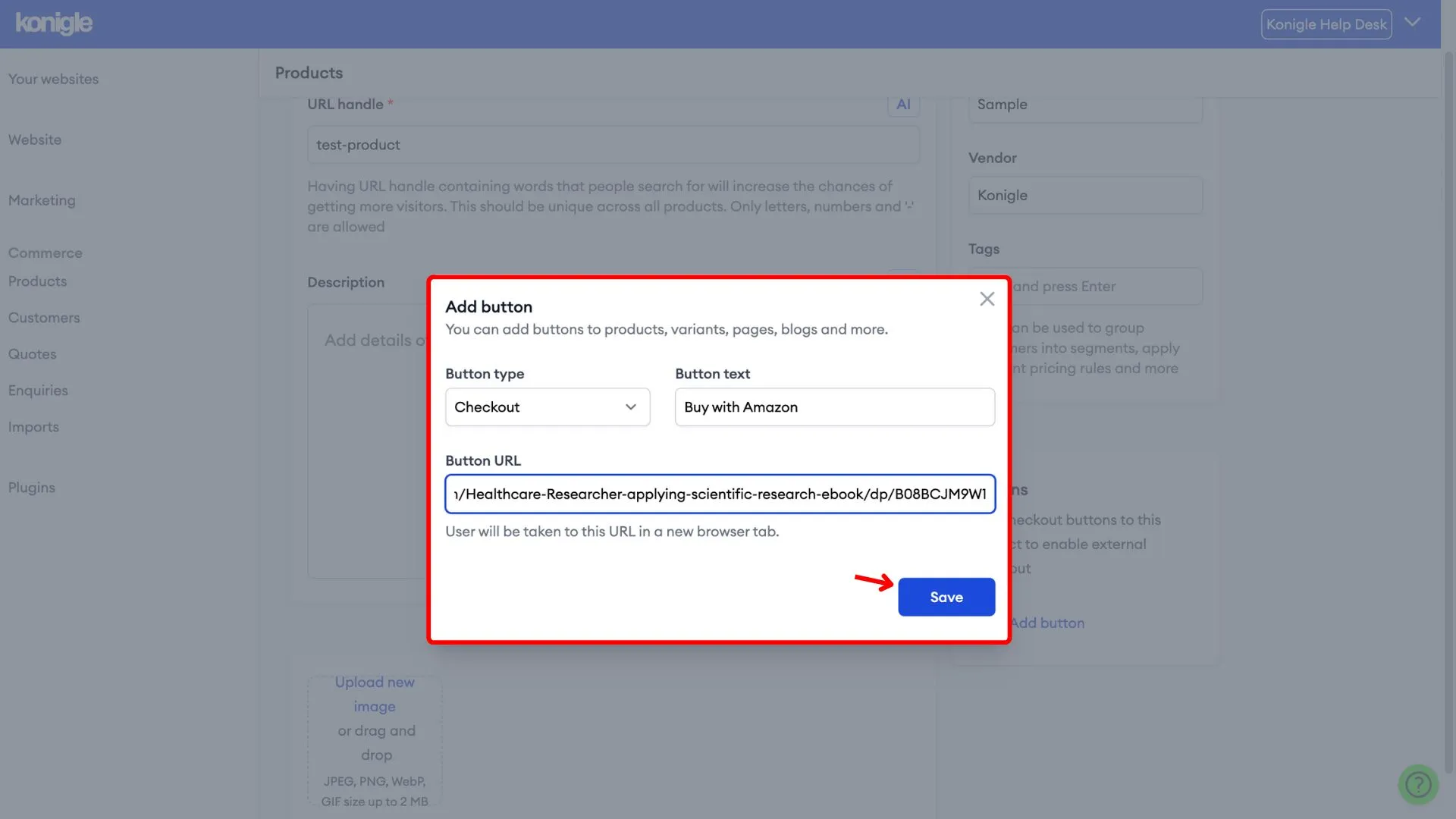Screen dimensions: 1456x819
Task: Select Products in Commerce menu
Action: click(37, 281)
